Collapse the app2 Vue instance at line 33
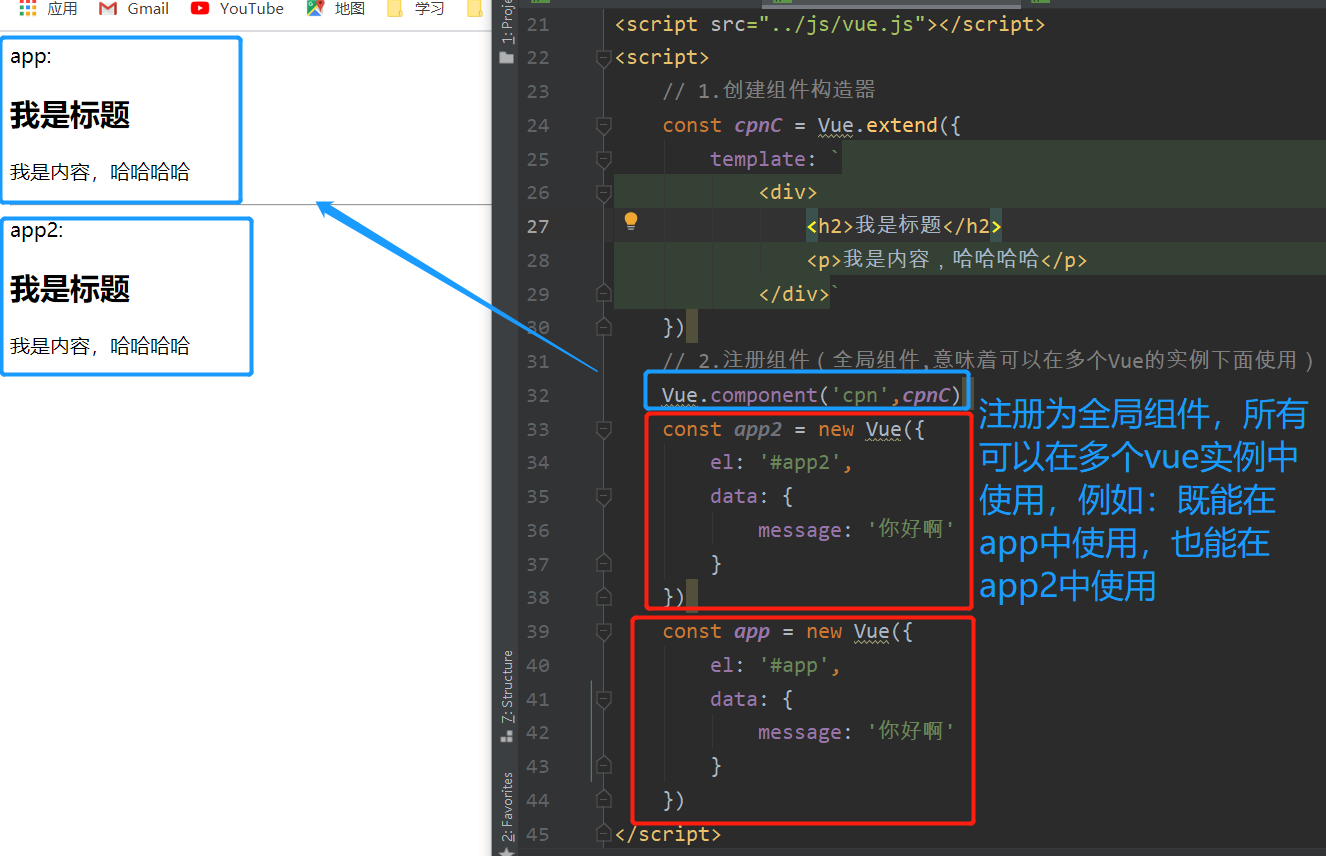Screen dimensions: 1326x856 [603, 429]
